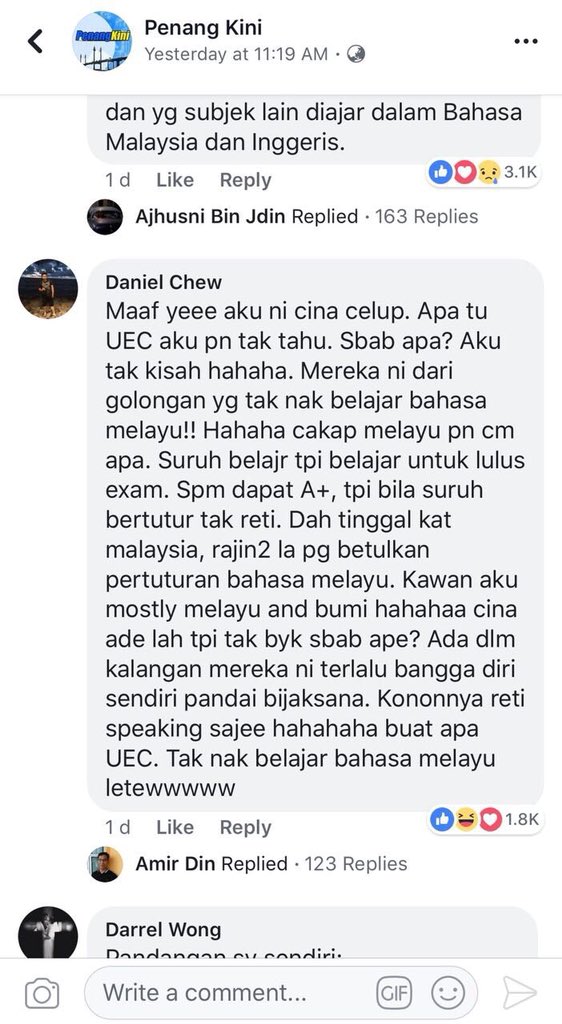Screen dimensions: 562x1024
Task: Like the comment above Ajhusni's reply
Action: (175, 180)
